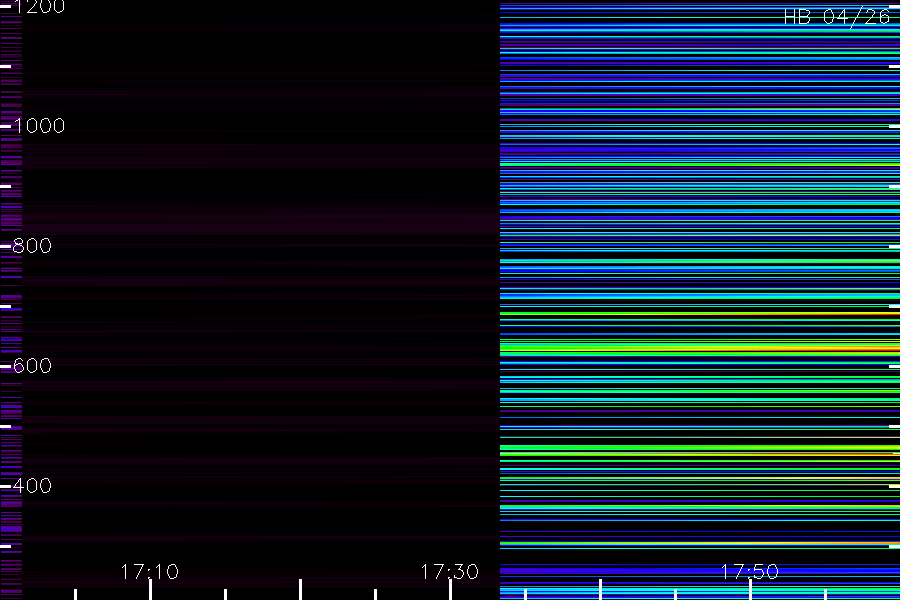Click the tick mark below 17:50
900x600 pixels.
tap(750, 590)
